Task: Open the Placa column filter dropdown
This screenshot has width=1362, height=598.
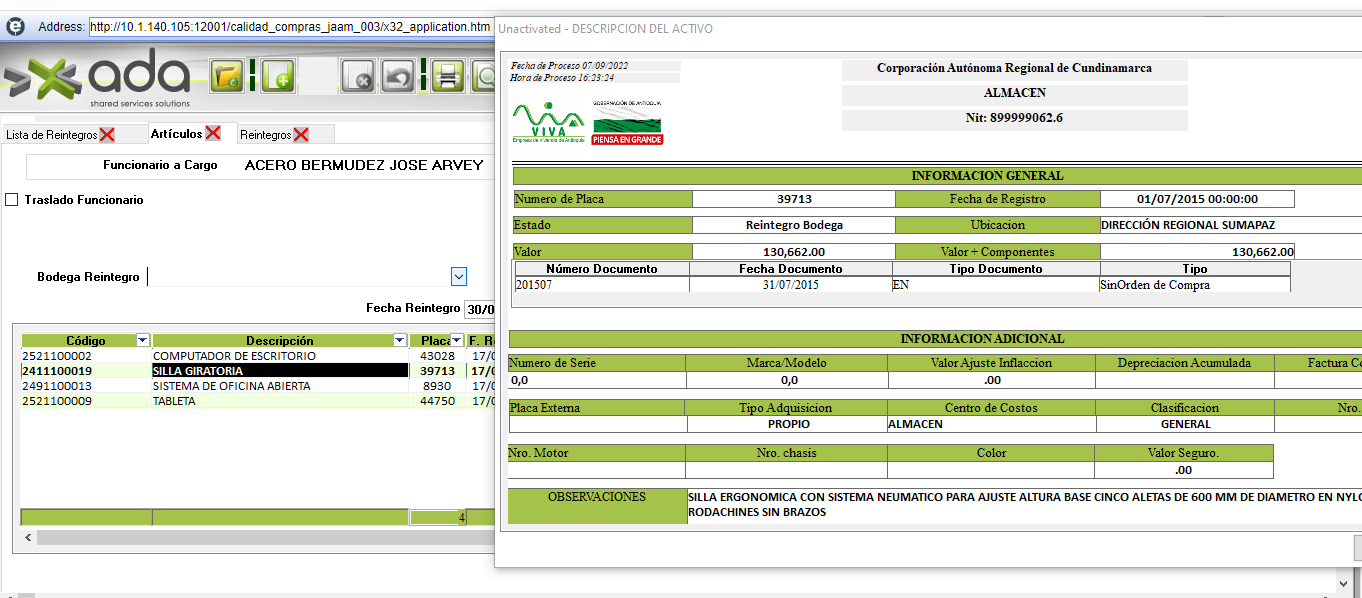Action: (x=457, y=340)
